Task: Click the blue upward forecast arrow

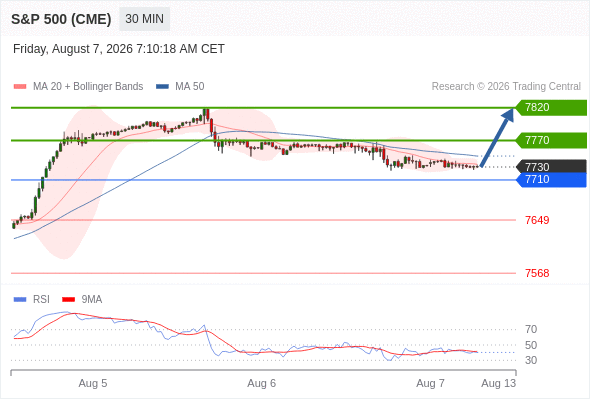Action: pos(497,137)
